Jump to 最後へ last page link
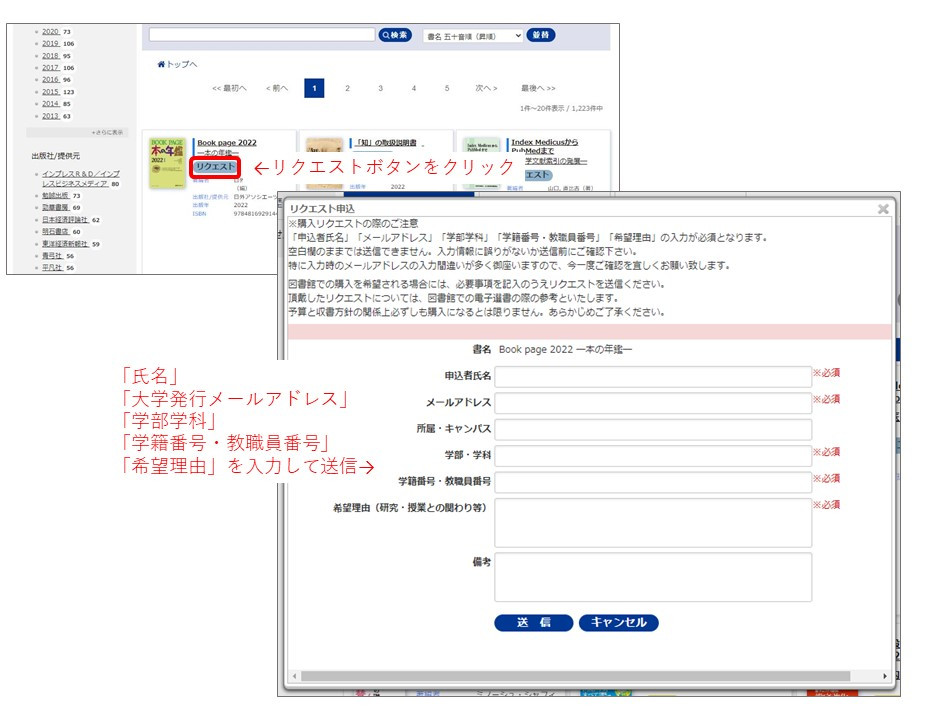Image resolution: width=937 pixels, height=720 pixels. 538,88
